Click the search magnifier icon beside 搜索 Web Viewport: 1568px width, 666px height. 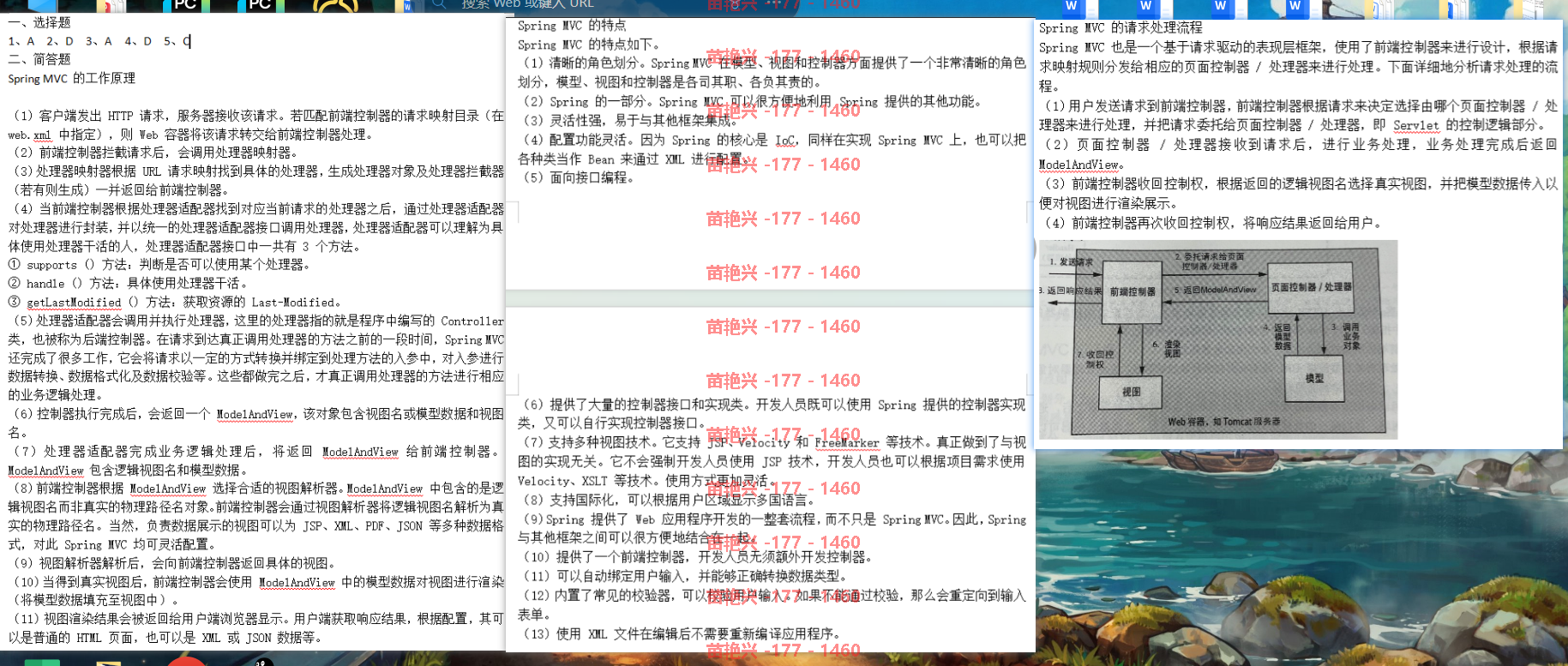point(439,4)
